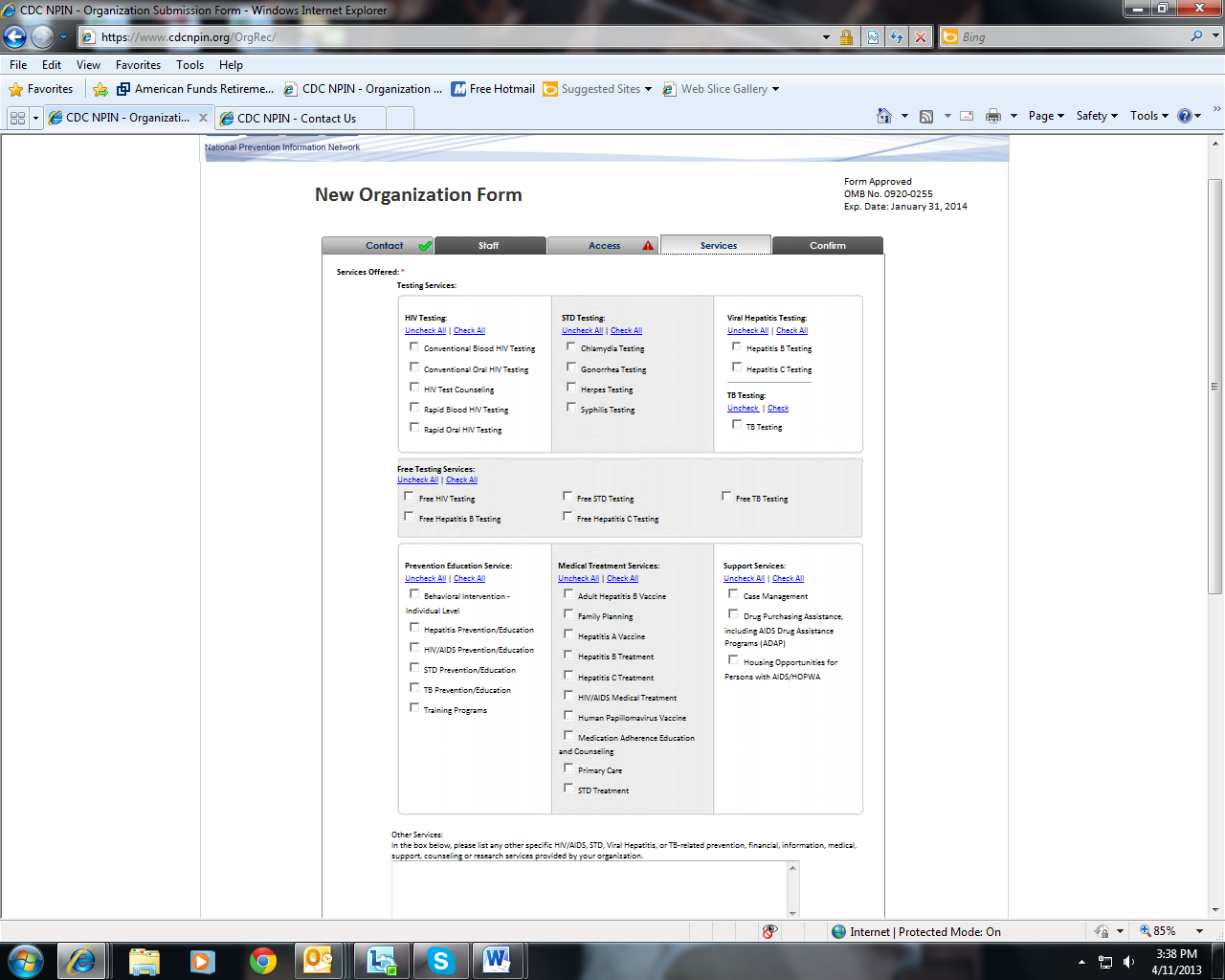The height and width of the screenshot is (980, 1225).
Task: Click the browser Back arrow button
Action: pyautogui.click(x=15, y=37)
